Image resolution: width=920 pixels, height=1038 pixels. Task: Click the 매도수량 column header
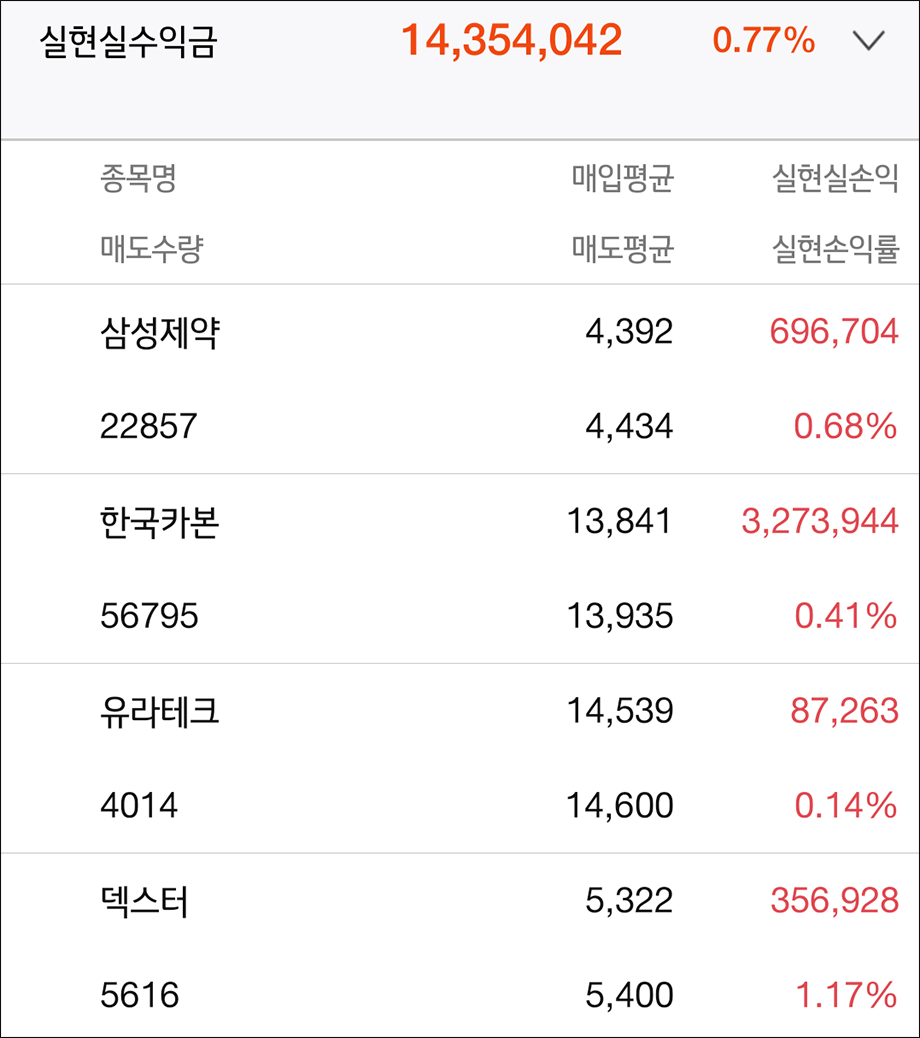click(152, 248)
